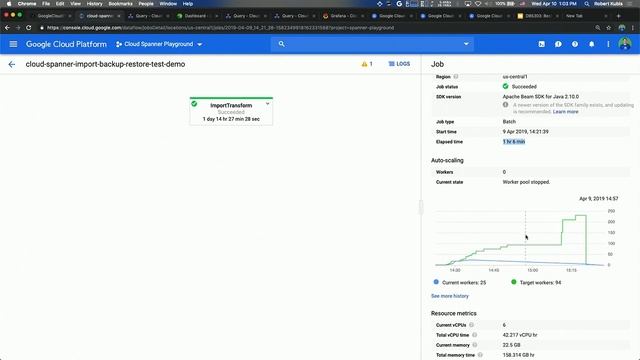Viewport: 640px width, 360px height.
Task: Switch to the Grafana browser tab
Action: click(344, 16)
